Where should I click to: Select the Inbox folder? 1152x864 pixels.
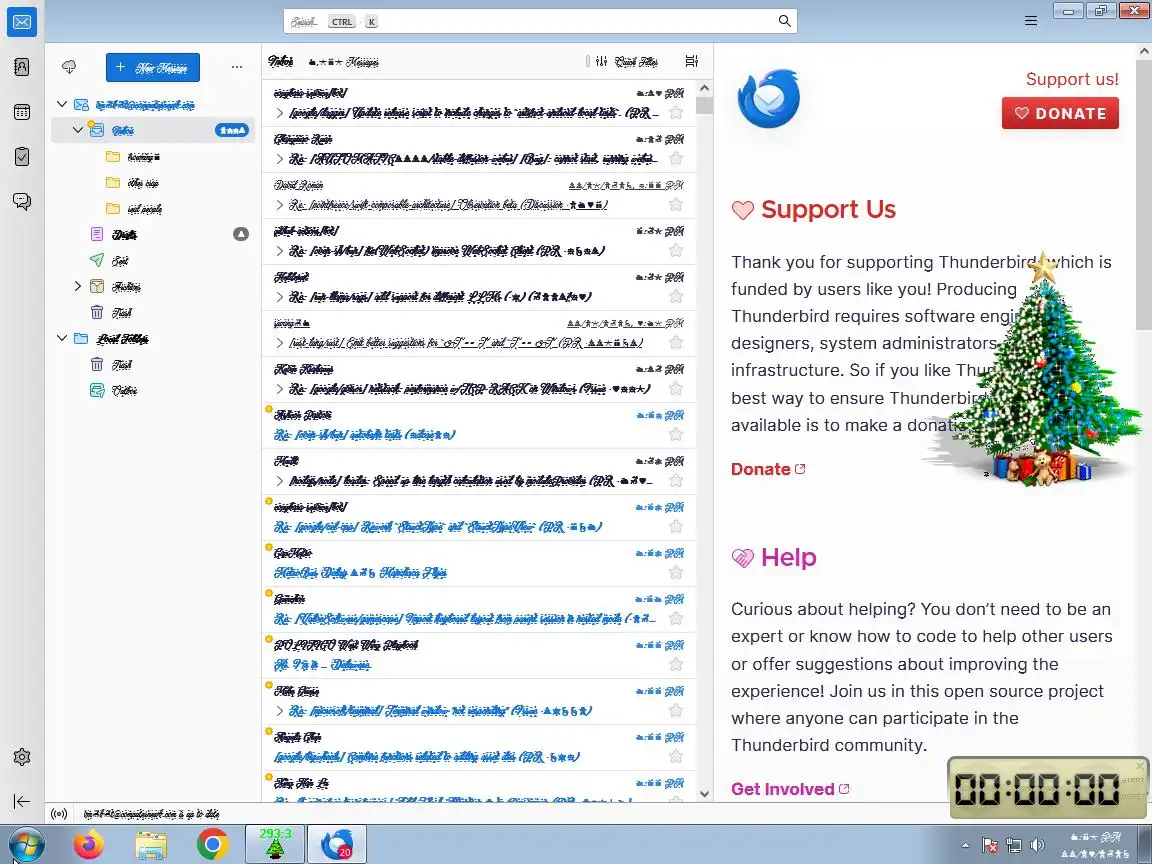[x=153, y=130]
